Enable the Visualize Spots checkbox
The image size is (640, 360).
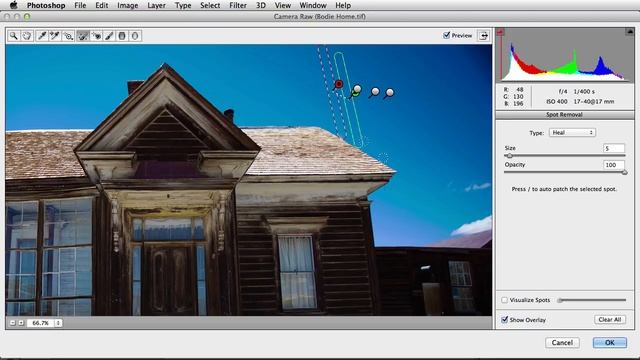[504, 300]
